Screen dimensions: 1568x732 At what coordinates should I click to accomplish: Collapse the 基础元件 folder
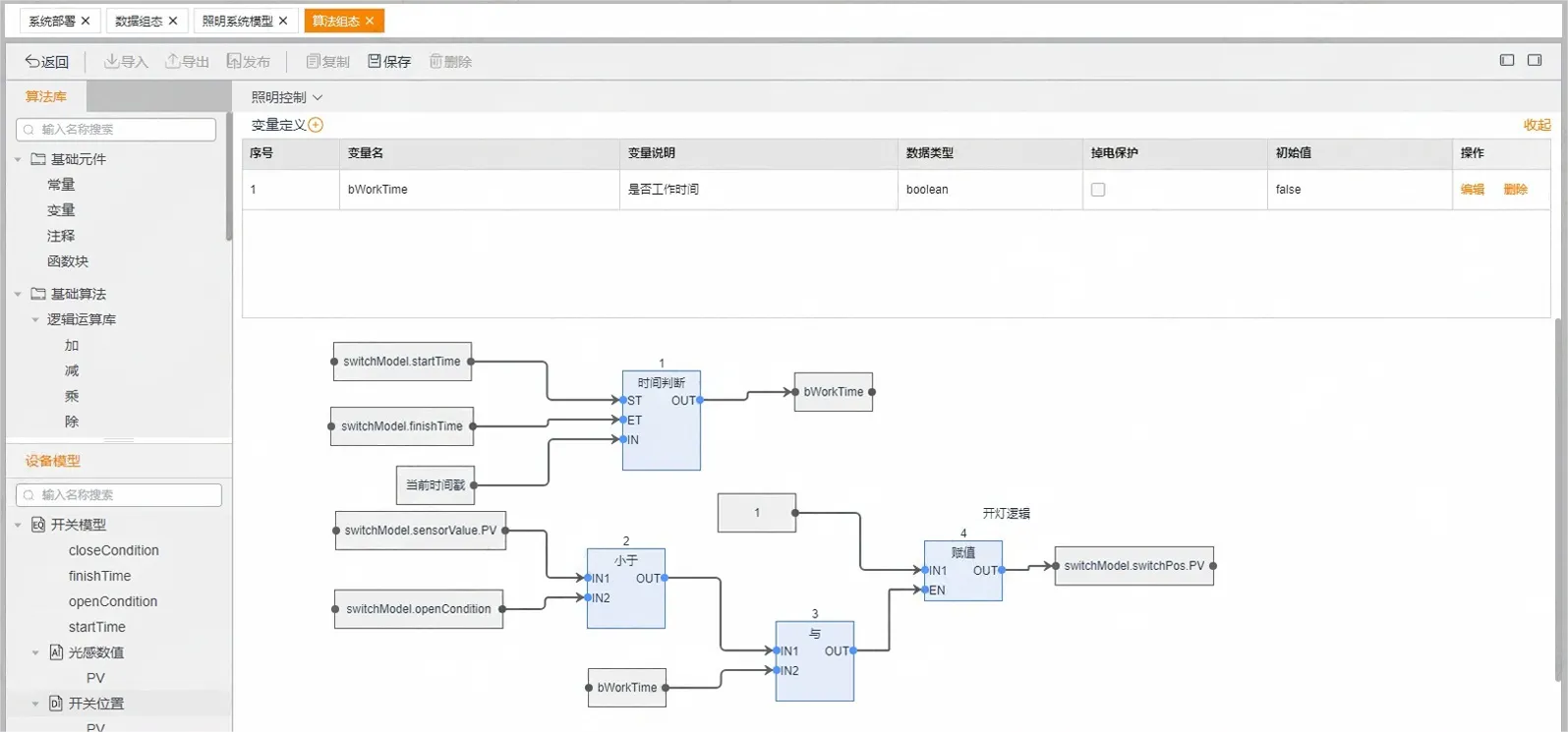click(19, 159)
